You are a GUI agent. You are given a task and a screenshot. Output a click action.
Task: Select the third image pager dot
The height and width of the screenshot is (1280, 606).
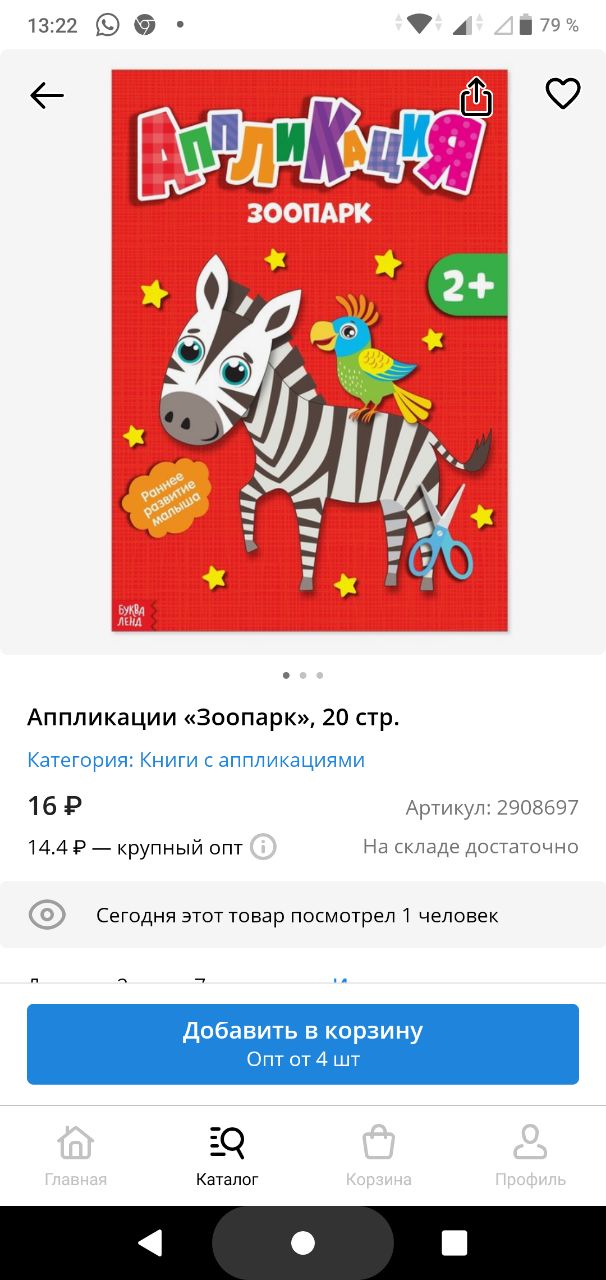[x=320, y=675]
